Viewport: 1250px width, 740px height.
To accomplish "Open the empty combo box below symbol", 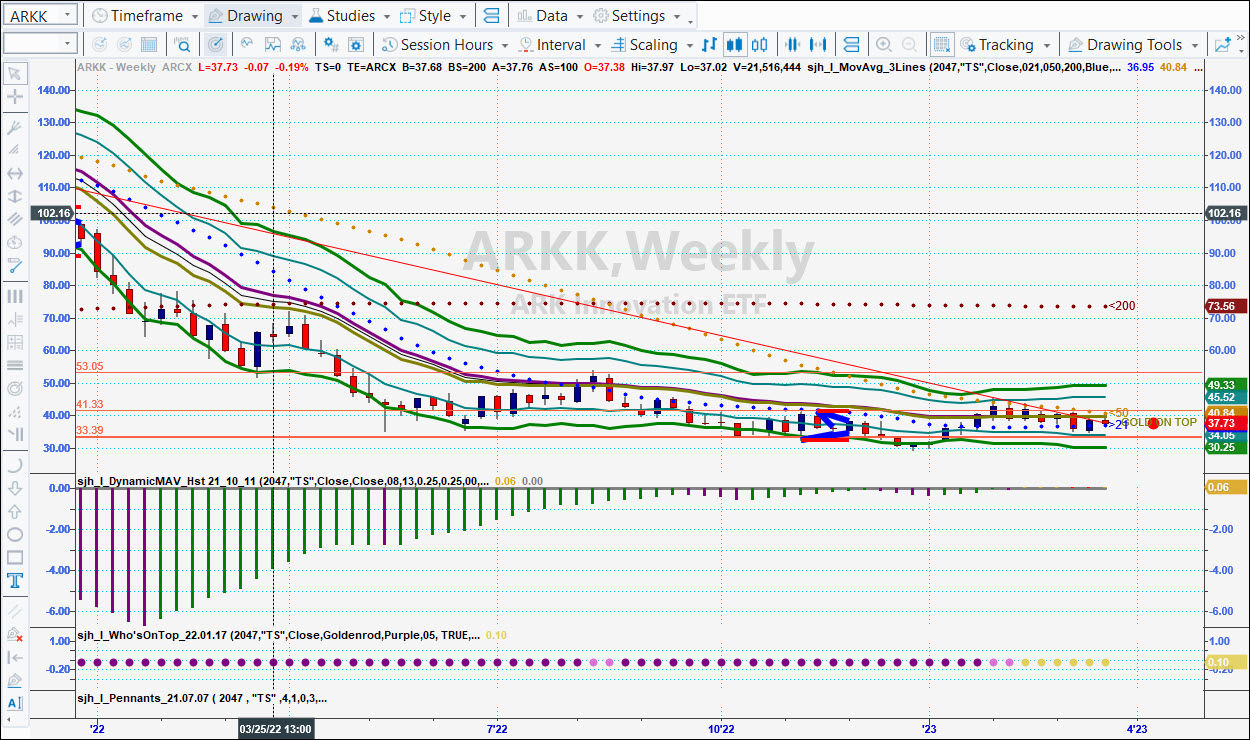I will pos(40,44).
